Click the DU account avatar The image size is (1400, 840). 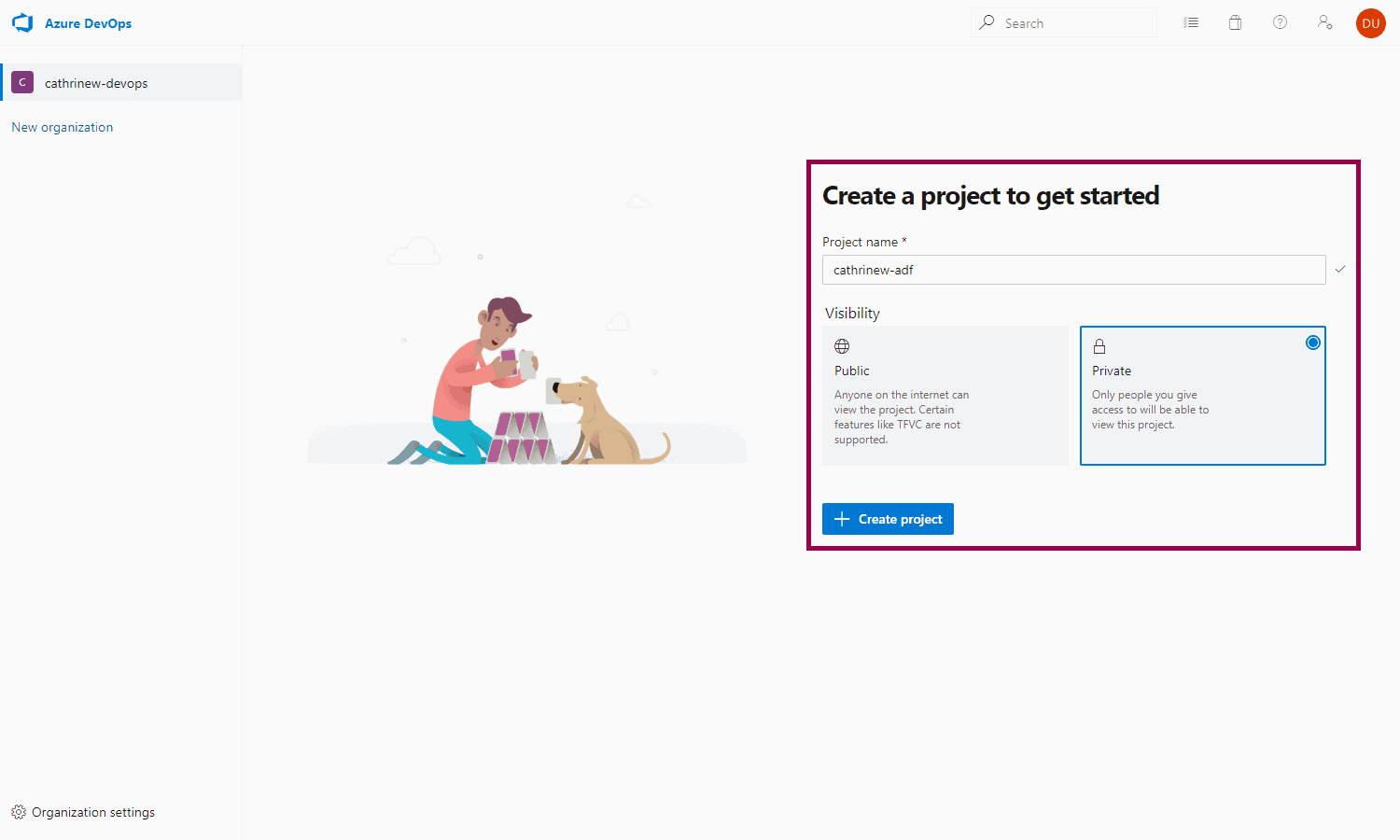[x=1370, y=23]
